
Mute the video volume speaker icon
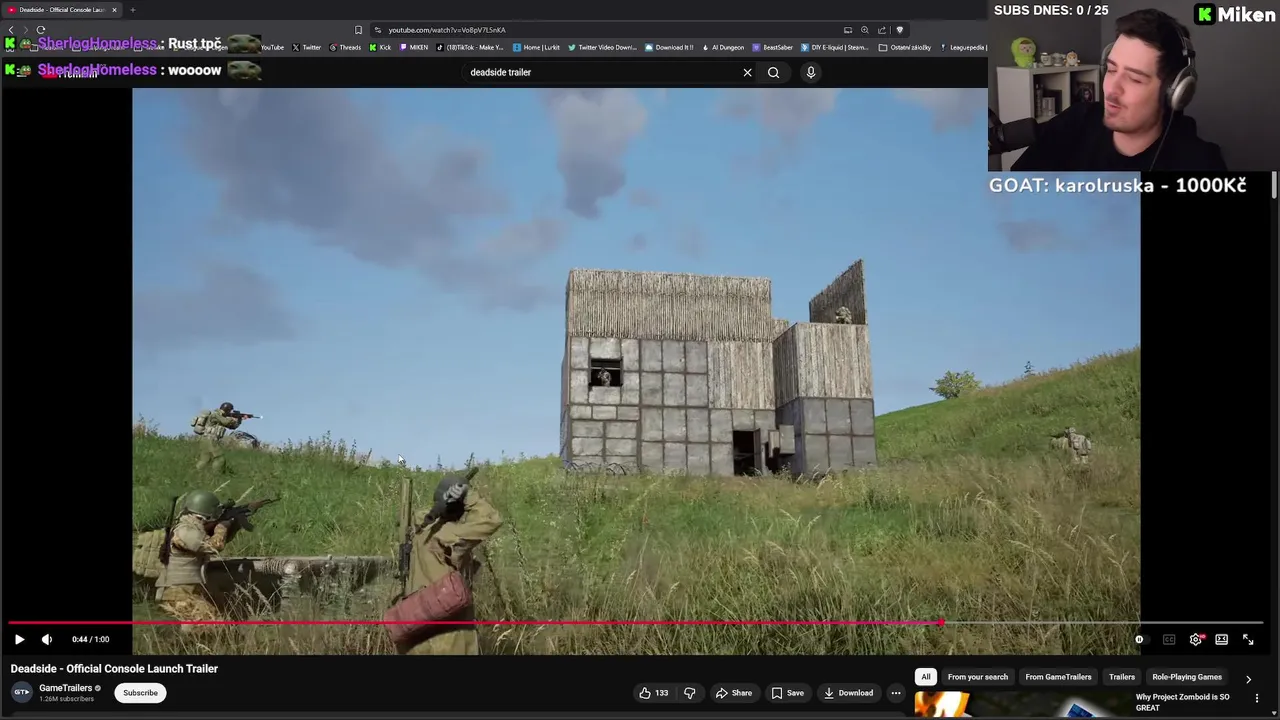[46, 639]
